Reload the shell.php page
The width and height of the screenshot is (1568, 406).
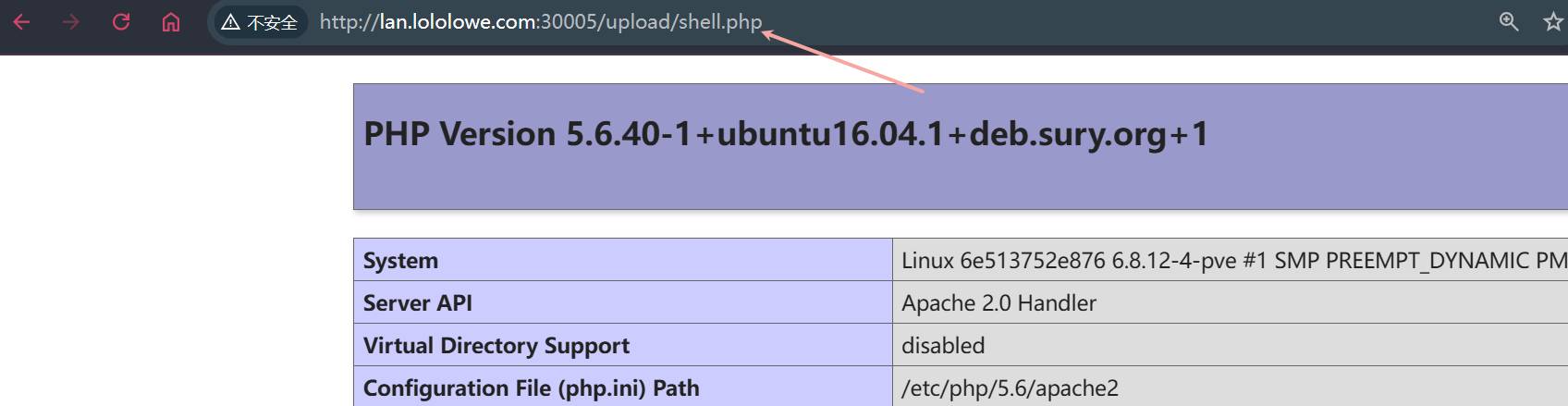(121, 22)
